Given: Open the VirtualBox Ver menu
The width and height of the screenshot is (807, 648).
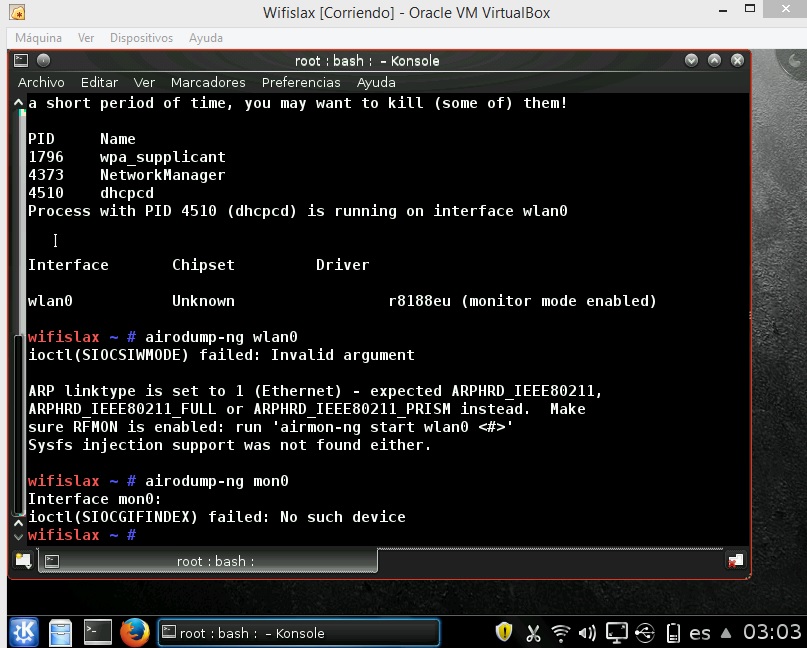Looking at the screenshot, I should coord(86,38).
